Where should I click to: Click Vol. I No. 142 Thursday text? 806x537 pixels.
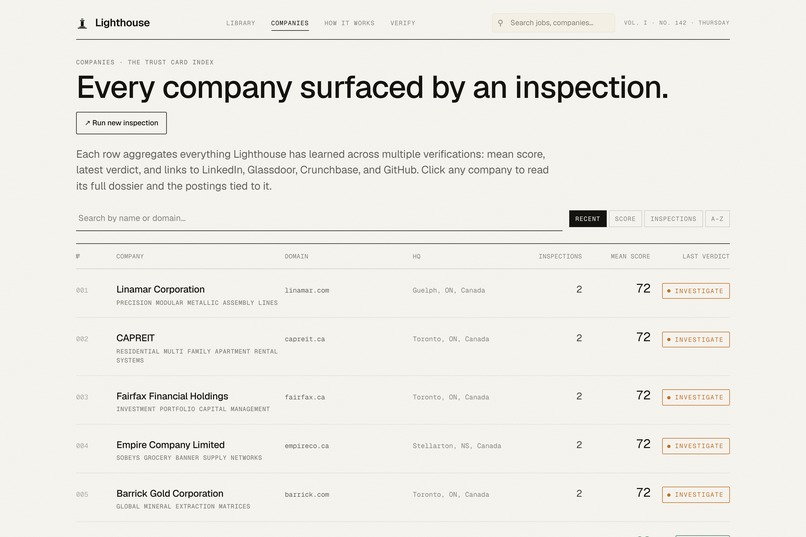[676, 23]
